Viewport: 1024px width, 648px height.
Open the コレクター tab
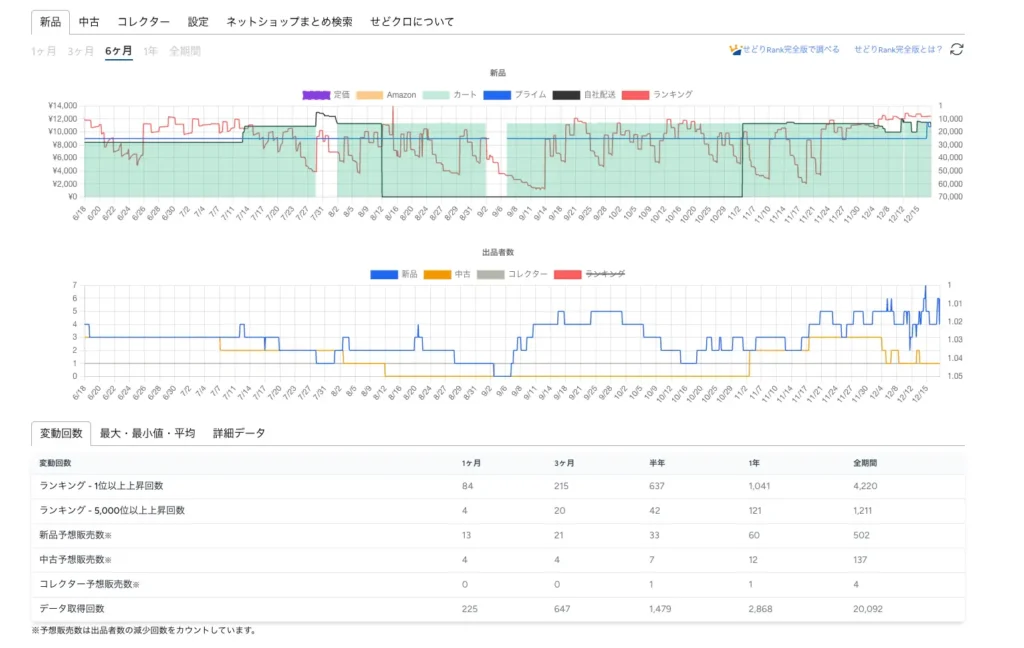(143, 20)
